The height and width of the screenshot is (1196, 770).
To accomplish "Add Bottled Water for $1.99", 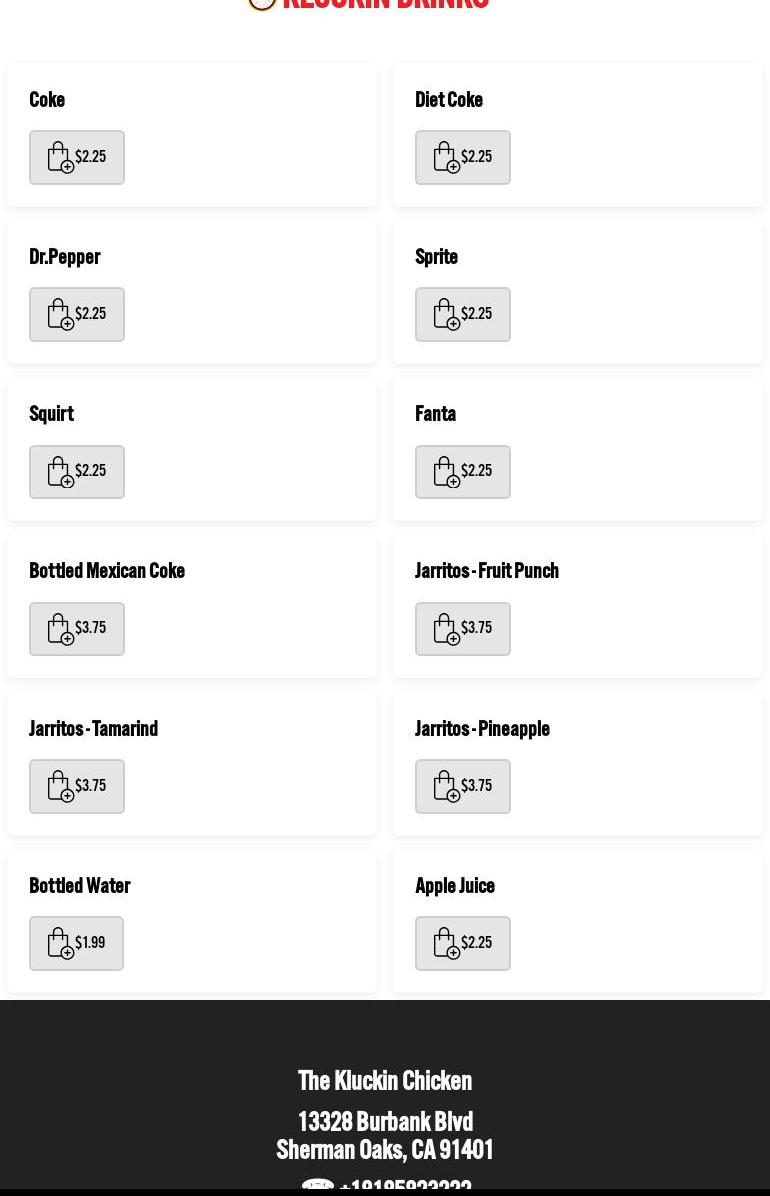I will tap(90, 943).
